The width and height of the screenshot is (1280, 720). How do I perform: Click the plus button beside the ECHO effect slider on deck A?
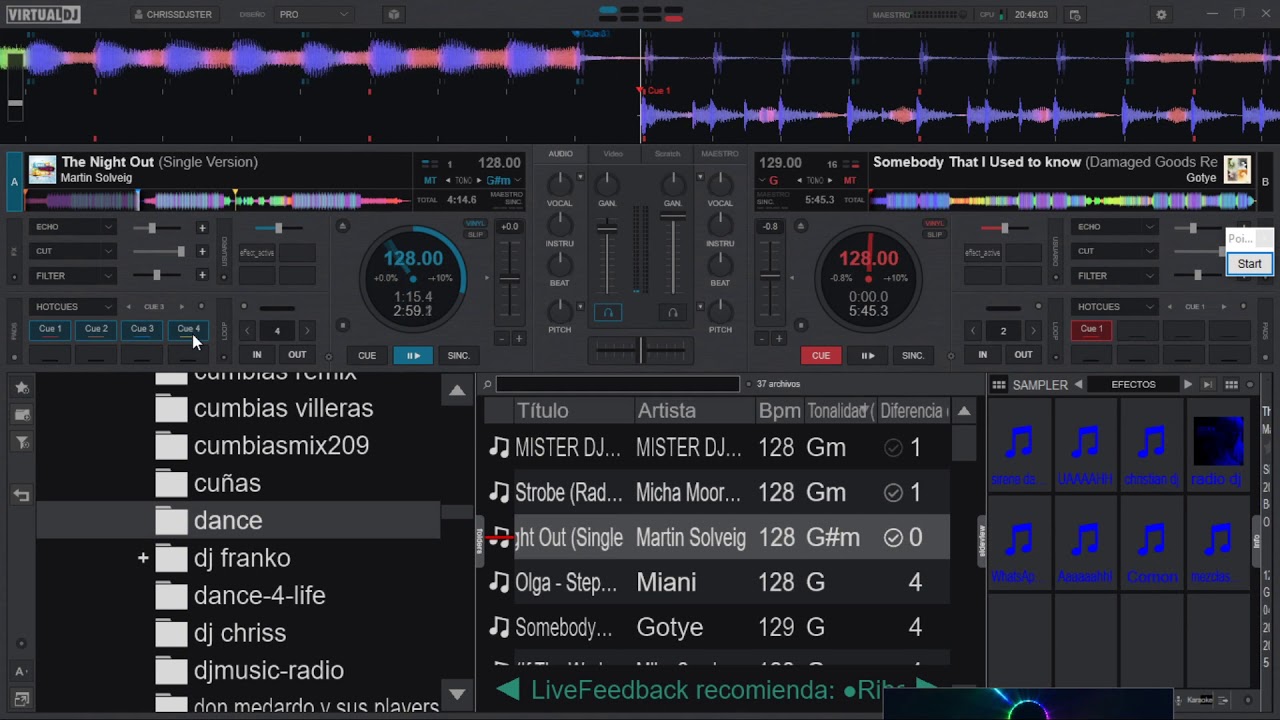tap(202, 228)
